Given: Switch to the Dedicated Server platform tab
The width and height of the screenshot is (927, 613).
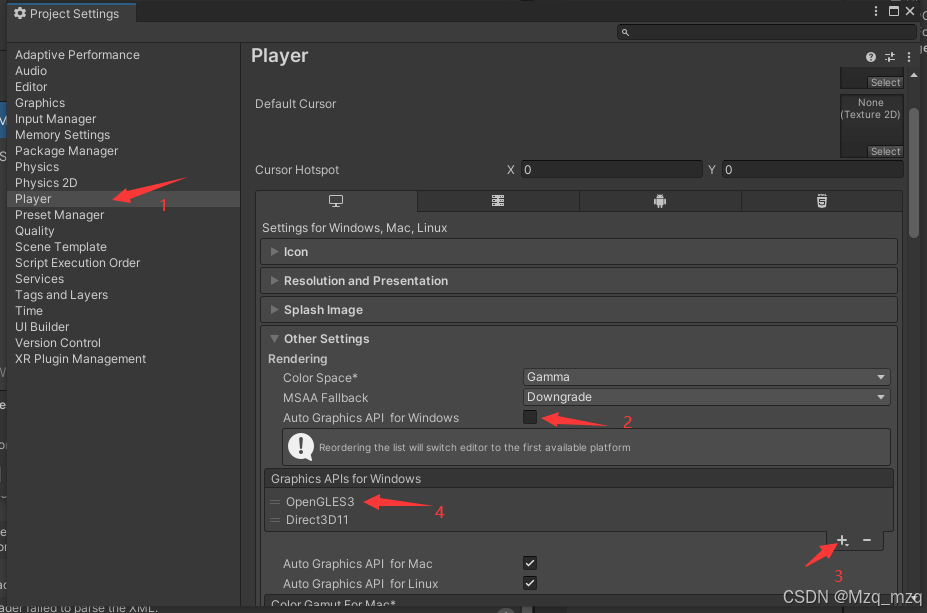Looking at the screenshot, I should pos(498,201).
